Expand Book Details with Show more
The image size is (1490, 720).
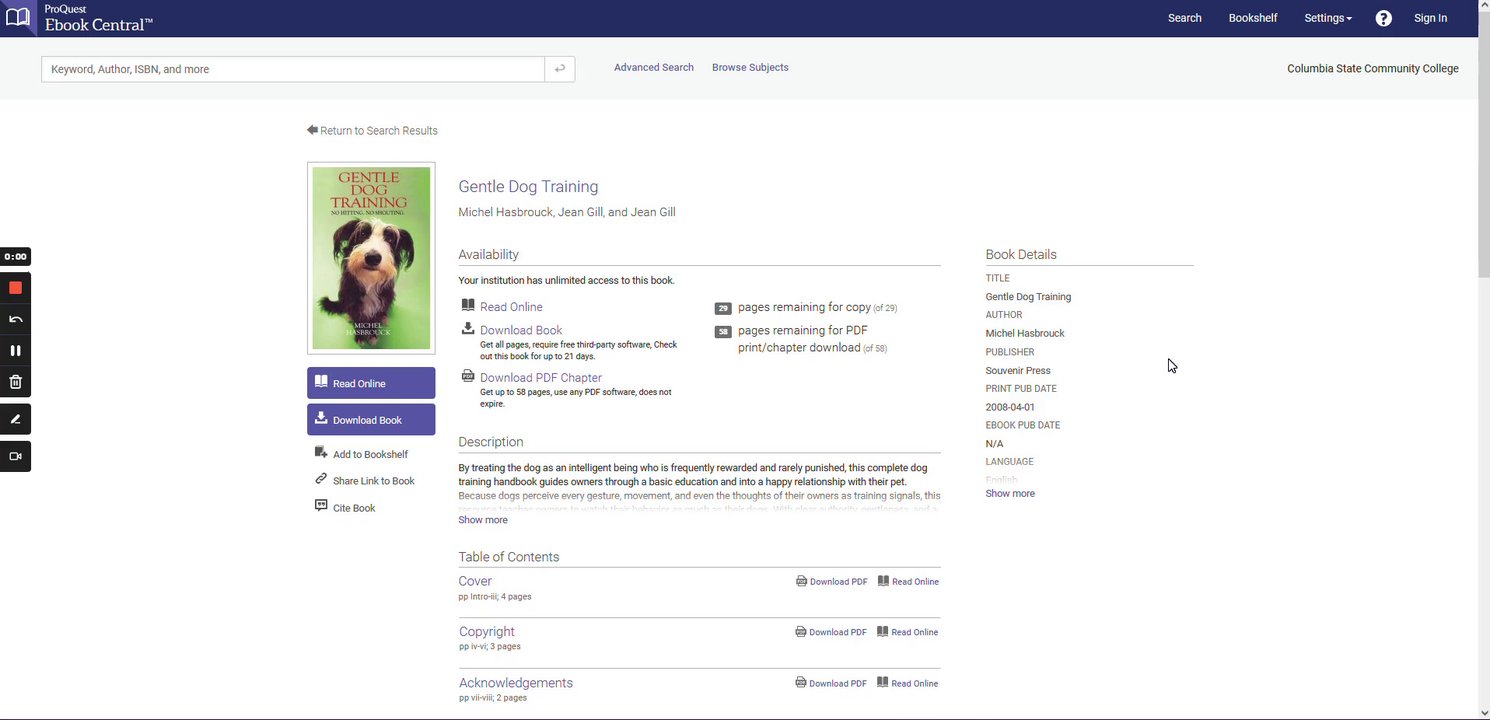pos(1010,494)
